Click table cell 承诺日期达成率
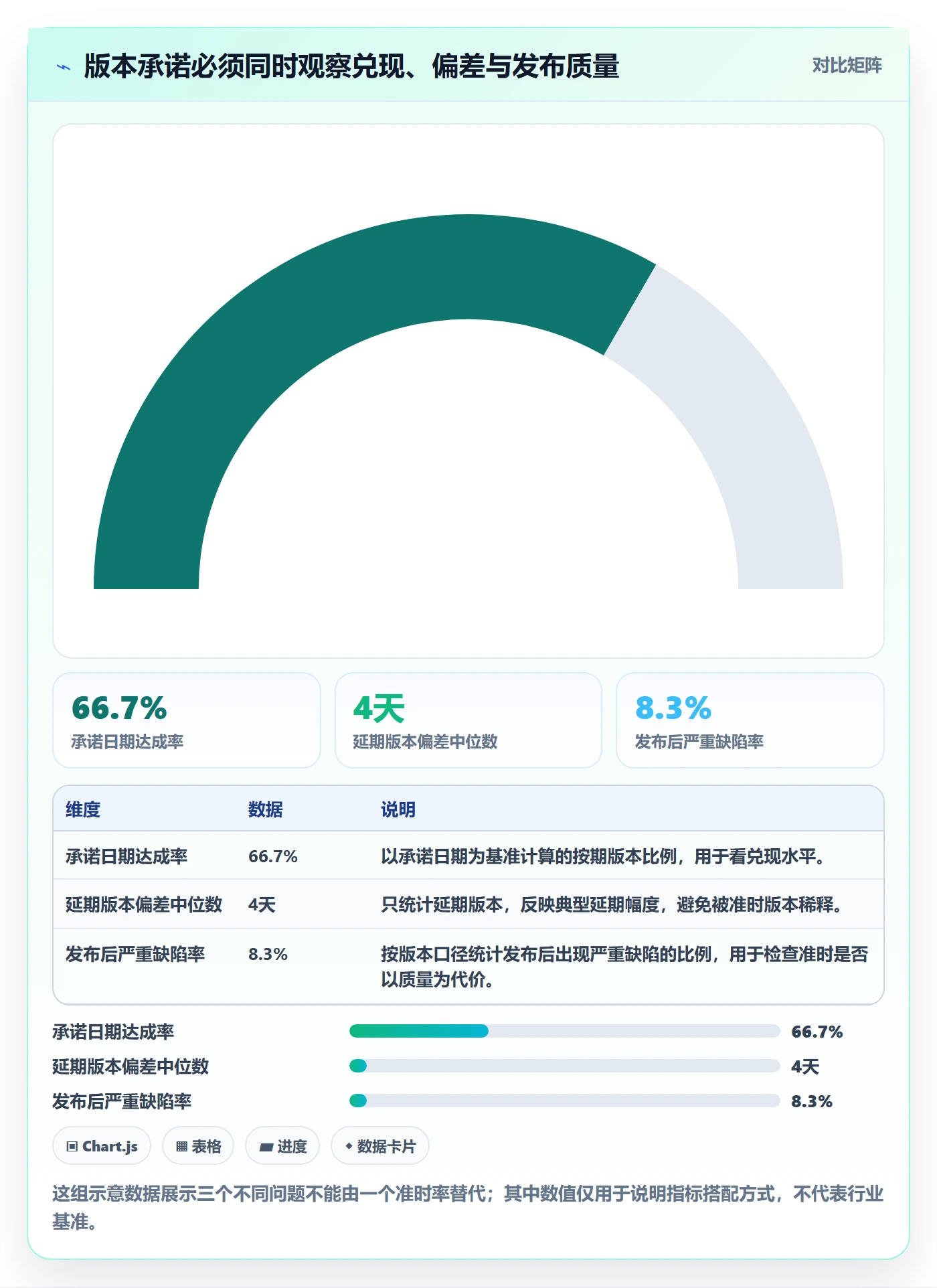This screenshot has width=937, height=1288. pos(126,856)
